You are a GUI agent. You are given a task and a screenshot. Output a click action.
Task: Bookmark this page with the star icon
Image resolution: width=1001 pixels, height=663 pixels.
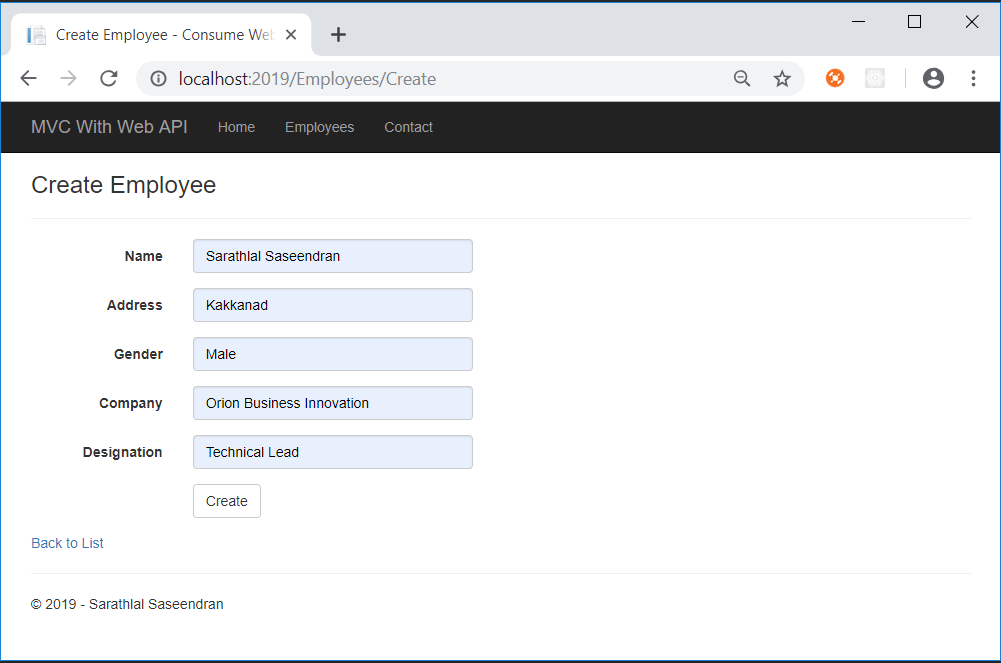point(782,79)
